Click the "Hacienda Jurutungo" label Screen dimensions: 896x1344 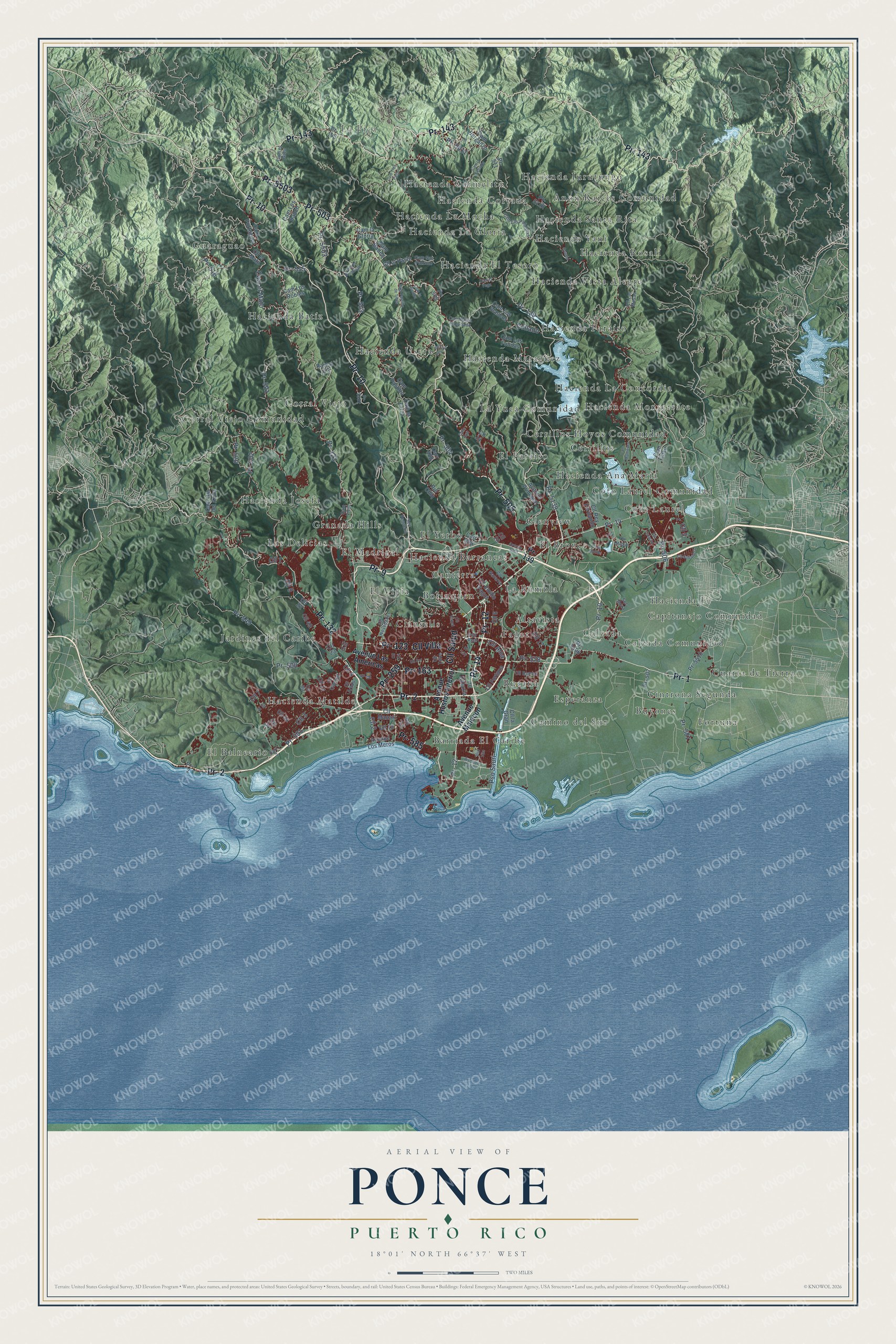571,177
